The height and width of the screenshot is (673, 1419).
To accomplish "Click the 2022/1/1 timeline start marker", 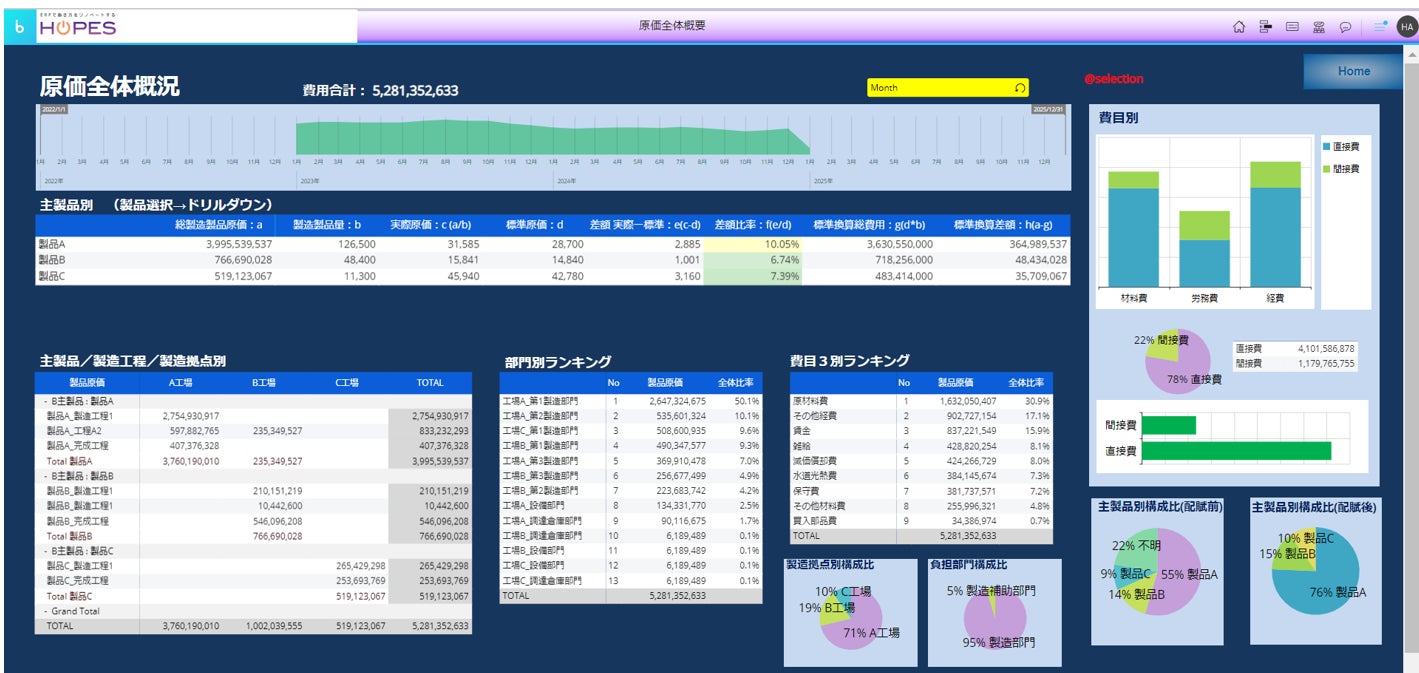I will [53, 109].
